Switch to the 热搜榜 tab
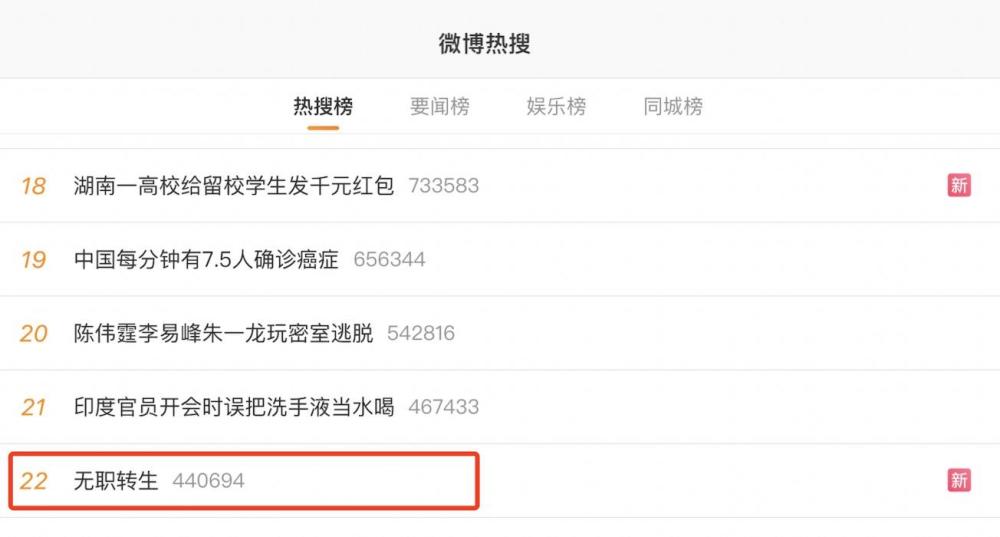 [323, 106]
